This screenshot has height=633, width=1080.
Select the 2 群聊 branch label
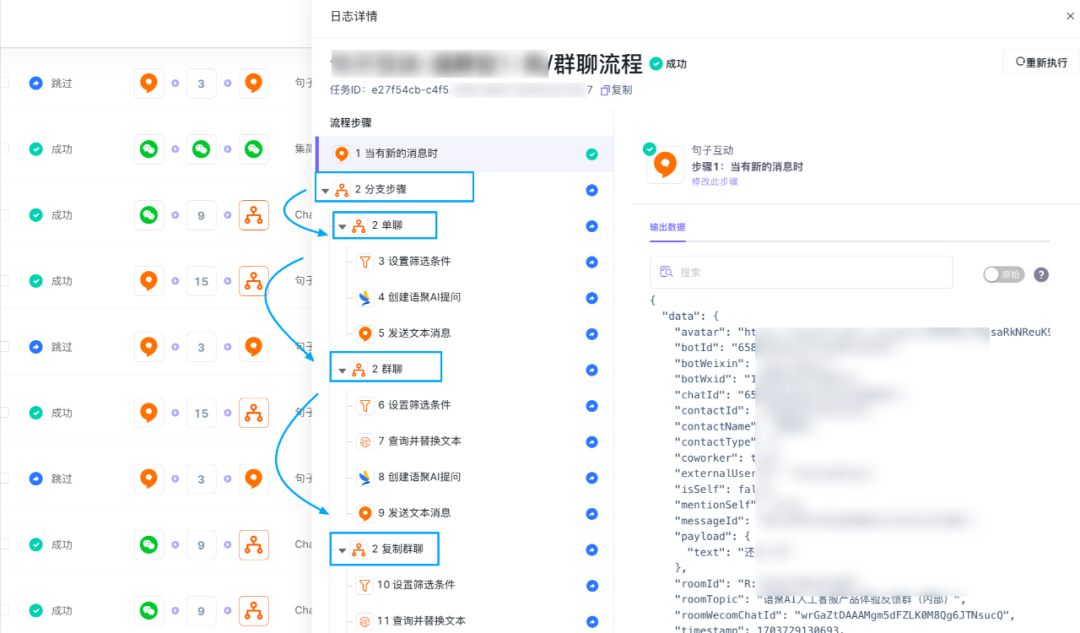(x=387, y=370)
